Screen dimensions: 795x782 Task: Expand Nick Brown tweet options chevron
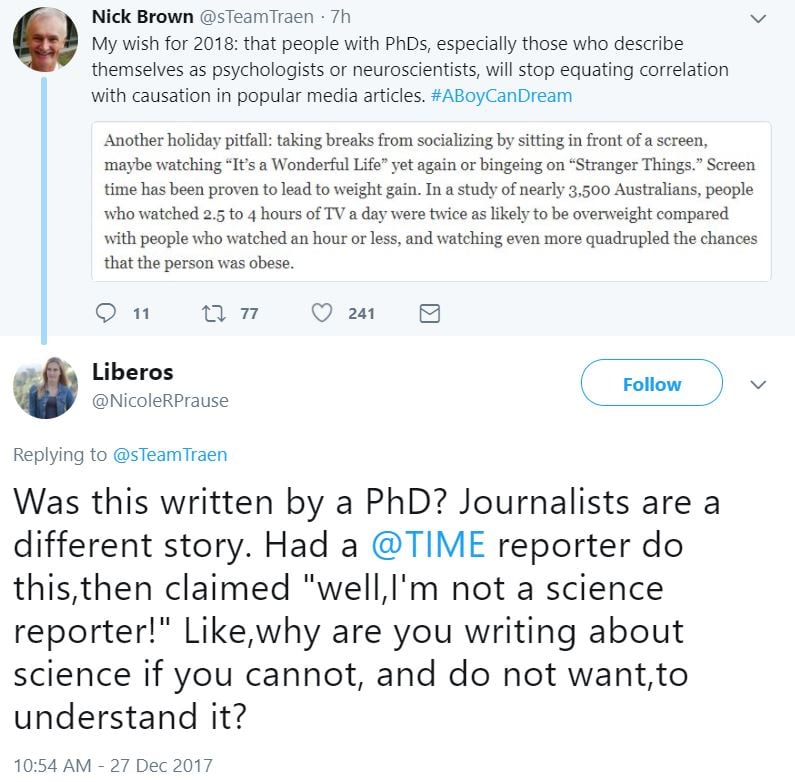(758, 18)
